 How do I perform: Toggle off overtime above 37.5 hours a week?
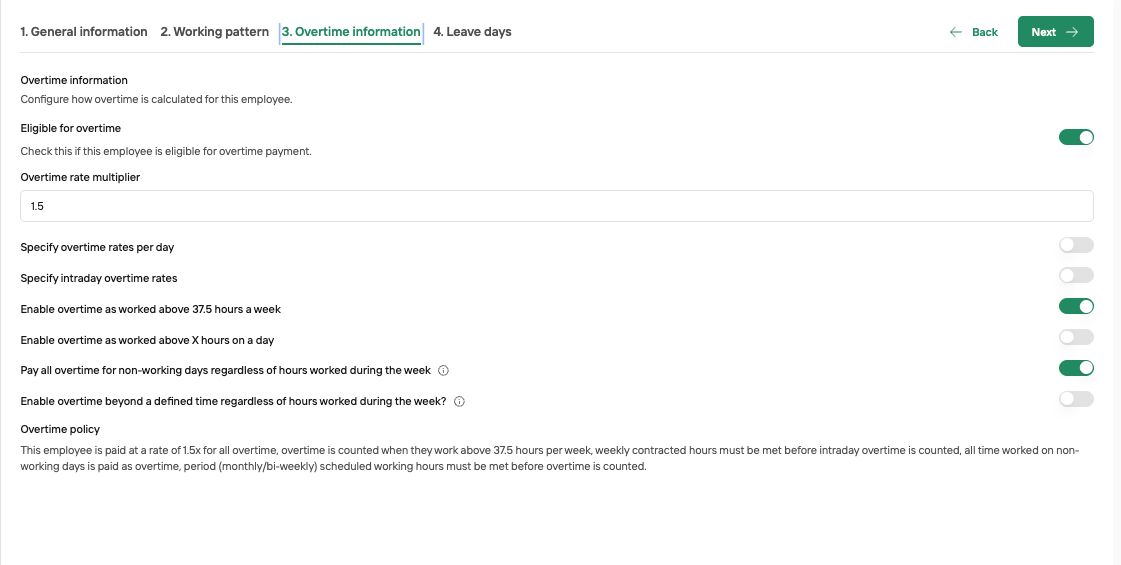coord(1076,306)
